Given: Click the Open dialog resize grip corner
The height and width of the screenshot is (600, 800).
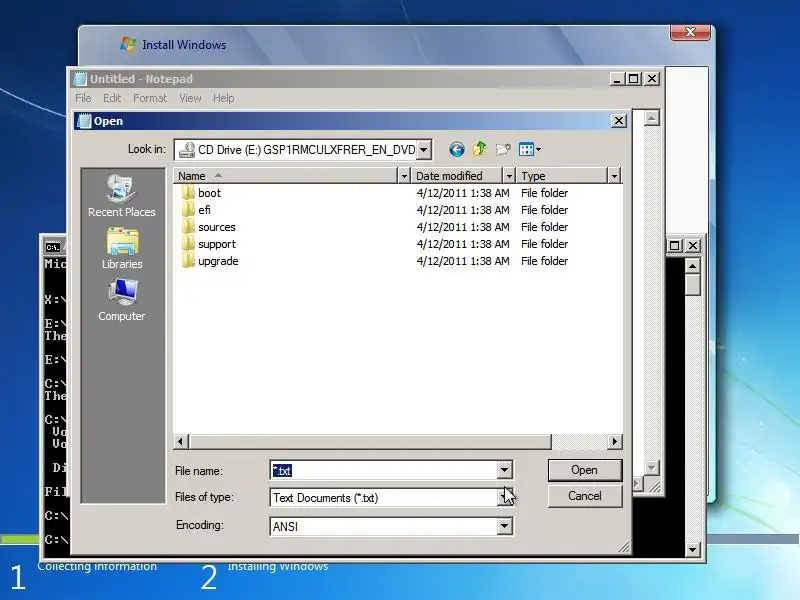Looking at the screenshot, I should coord(624,547).
